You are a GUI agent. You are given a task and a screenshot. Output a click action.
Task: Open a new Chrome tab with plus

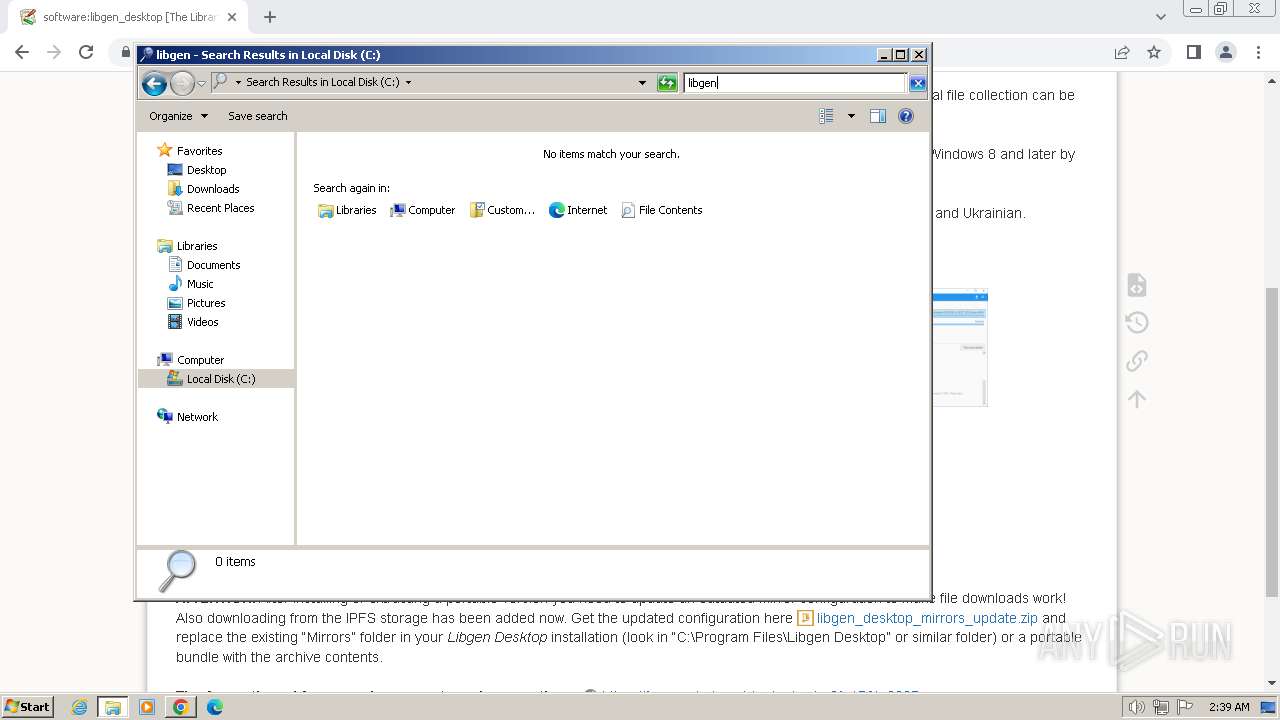(270, 17)
